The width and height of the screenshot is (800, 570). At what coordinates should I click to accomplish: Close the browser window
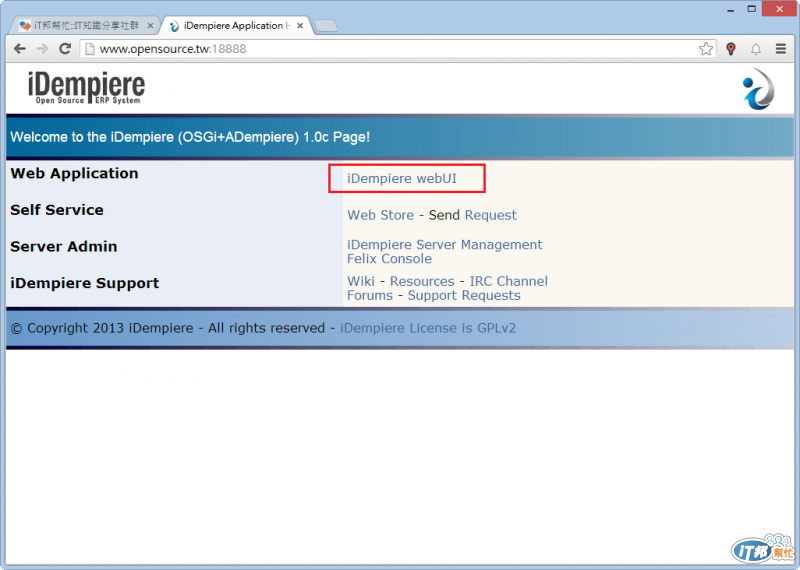[x=779, y=9]
